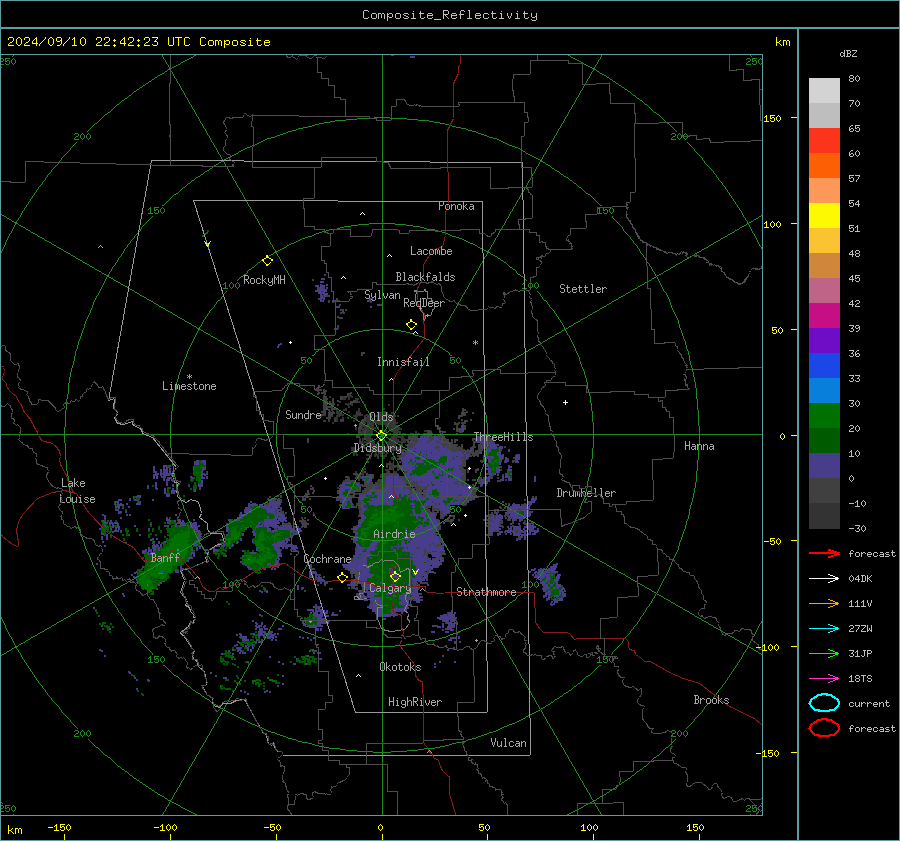This screenshot has height=841, width=900.
Task: Click the Banff label on the map
Action: (165, 557)
